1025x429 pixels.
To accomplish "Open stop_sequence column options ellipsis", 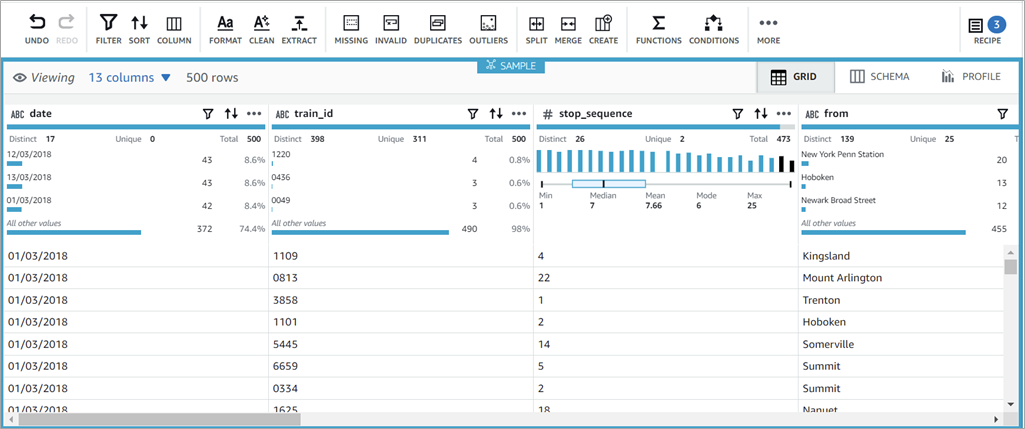I will (x=784, y=114).
